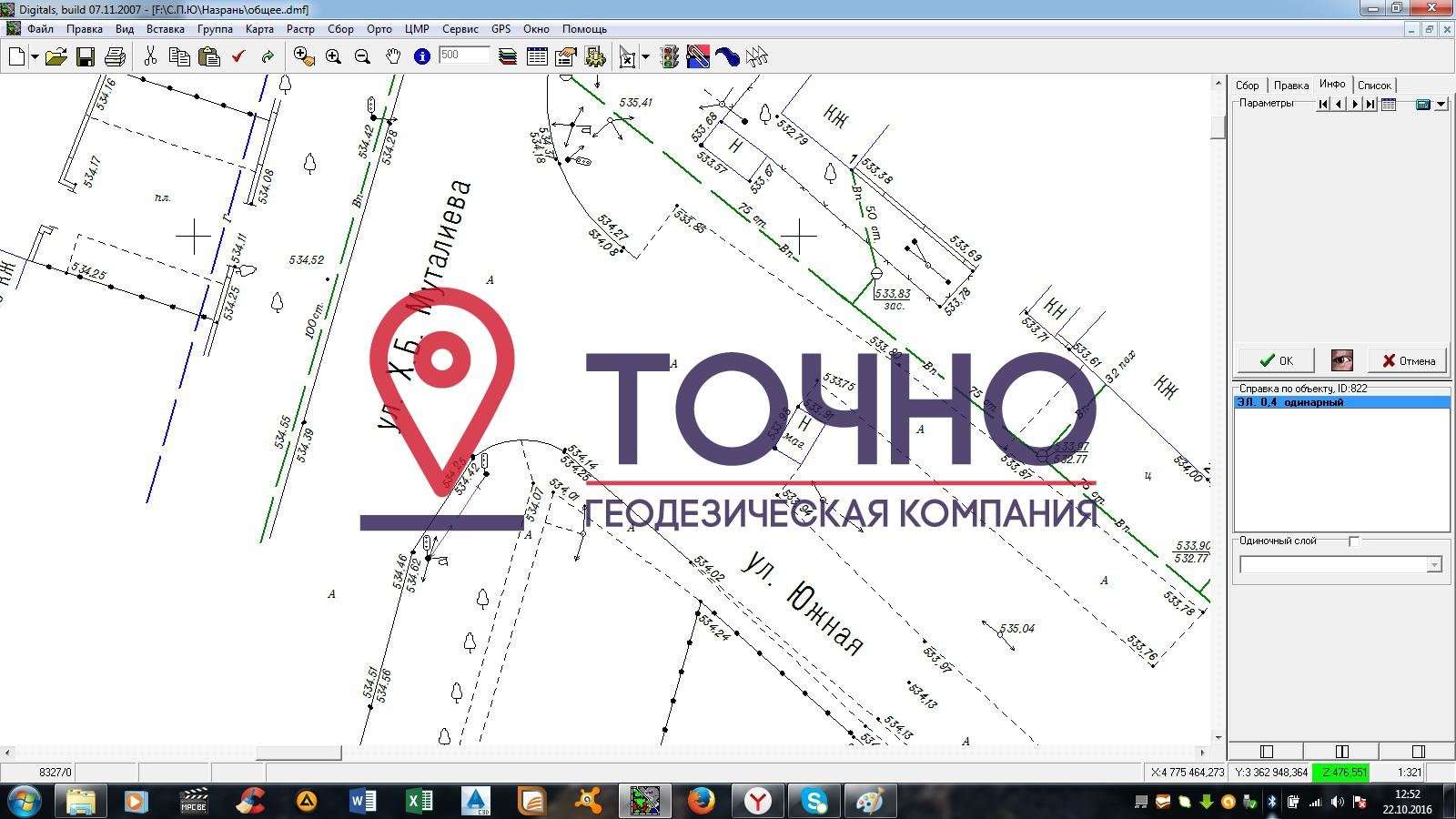
Task: Expand the Параметры dropdown arrow
Action: click(x=1441, y=105)
